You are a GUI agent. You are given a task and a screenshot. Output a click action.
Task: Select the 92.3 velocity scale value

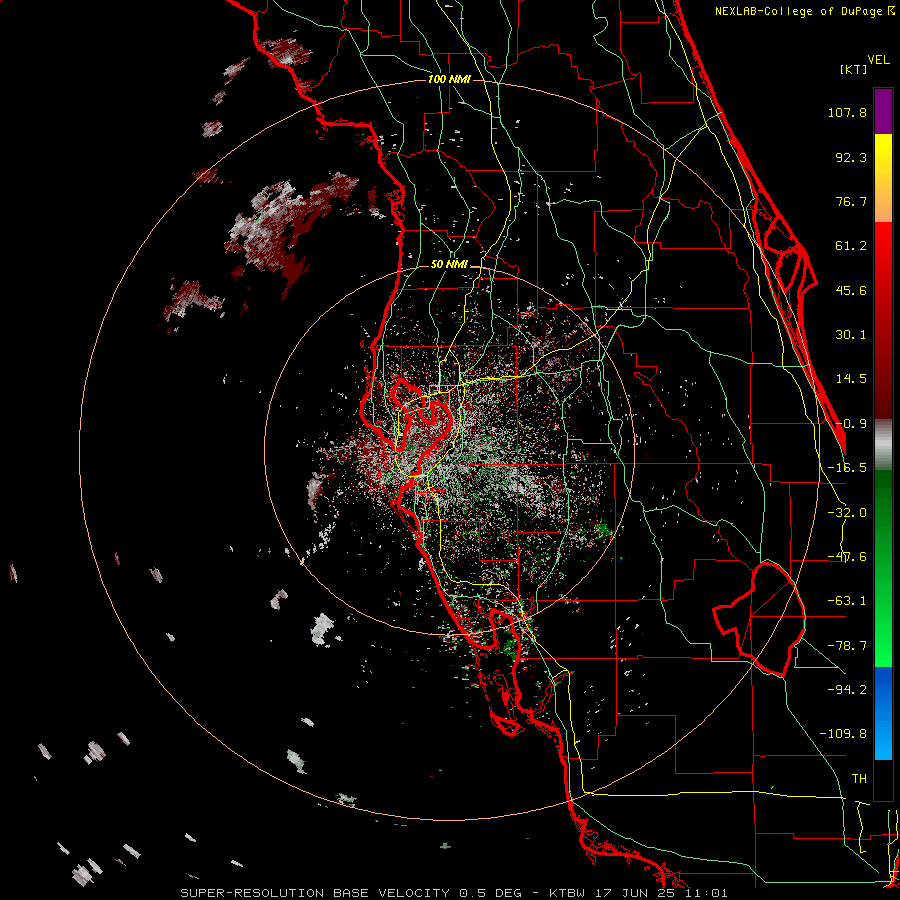click(851, 157)
